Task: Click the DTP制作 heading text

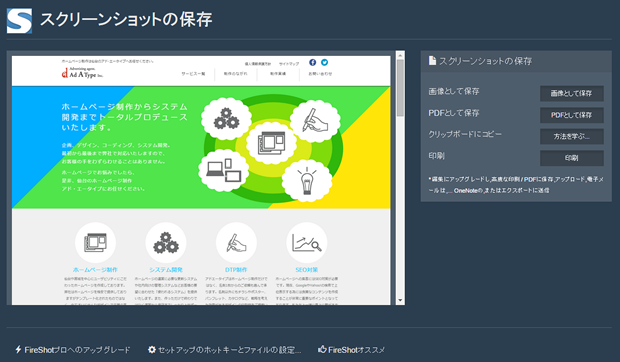Action: 236,270
